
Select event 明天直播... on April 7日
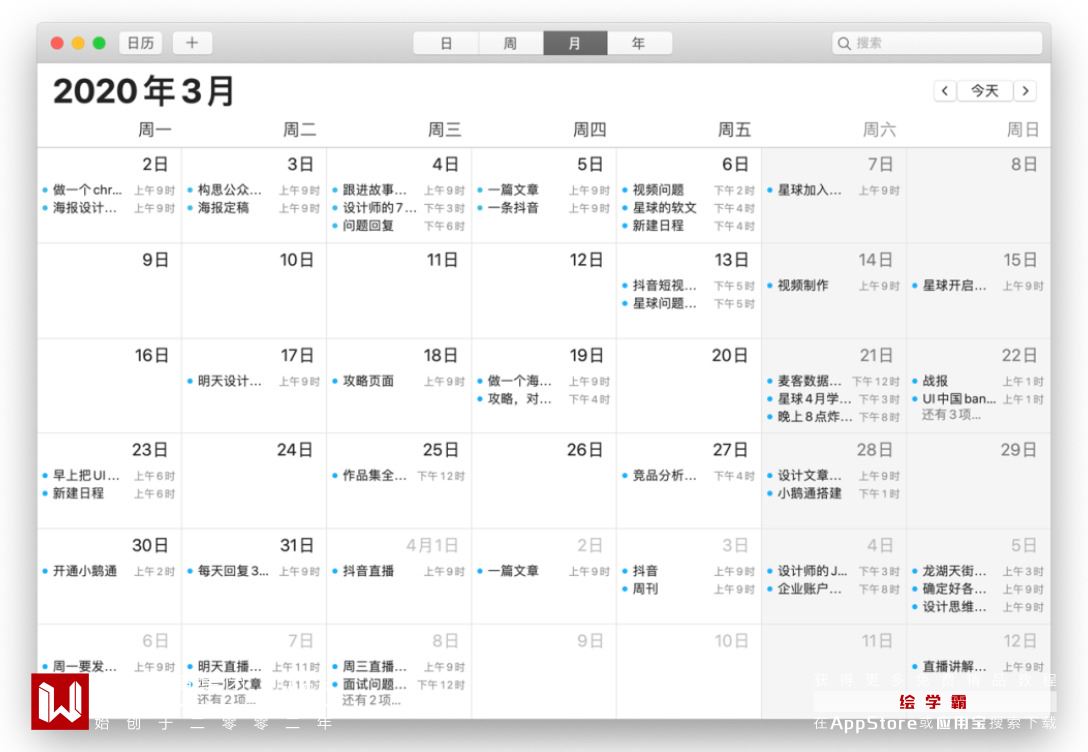[x=254, y=667]
